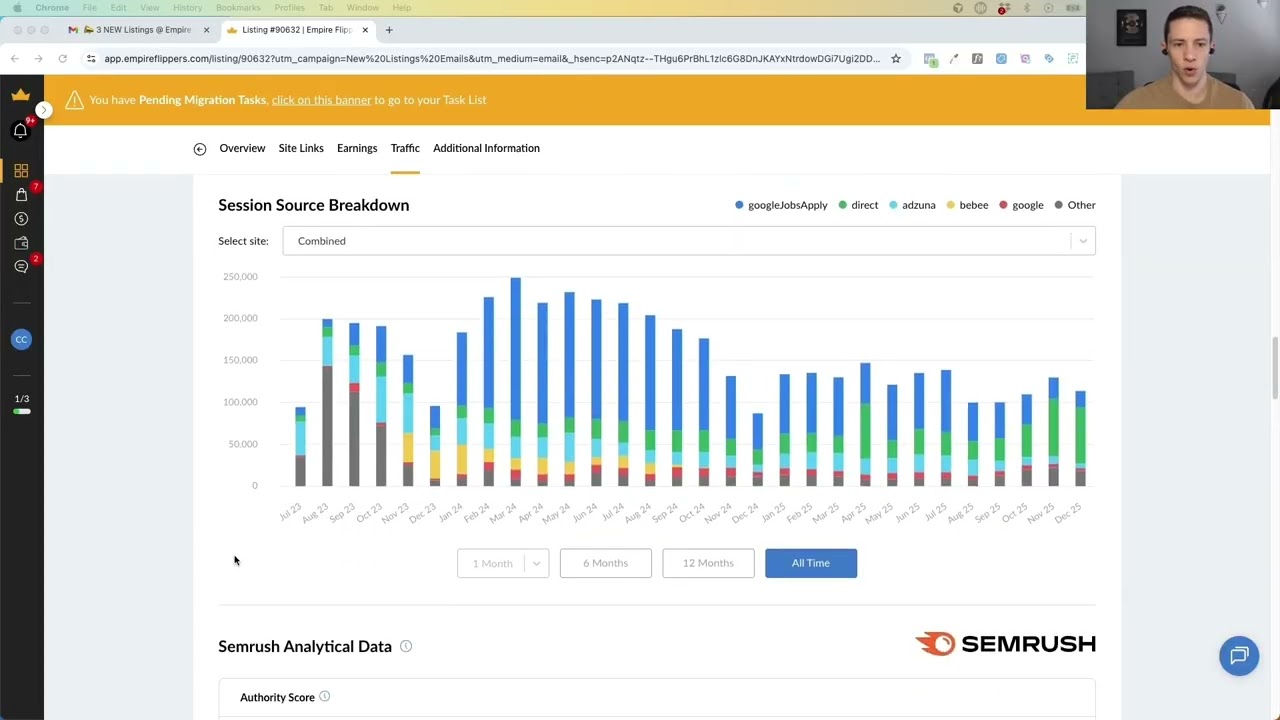Click the Session Source Breakdown heading

tap(314, 205)
